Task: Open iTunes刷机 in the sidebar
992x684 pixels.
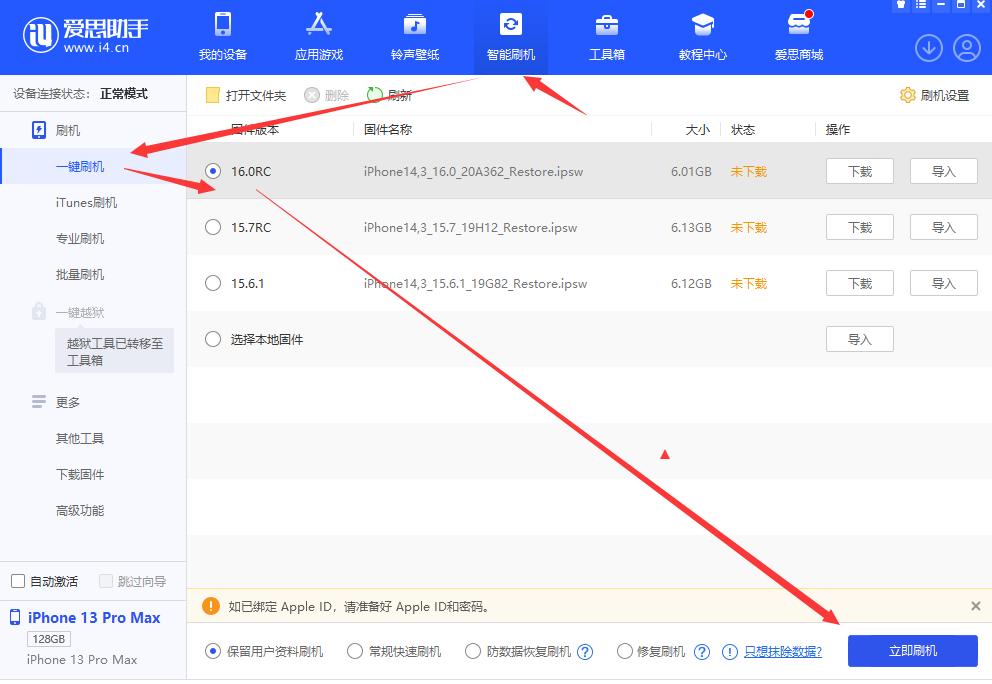Action: point(86,202)
